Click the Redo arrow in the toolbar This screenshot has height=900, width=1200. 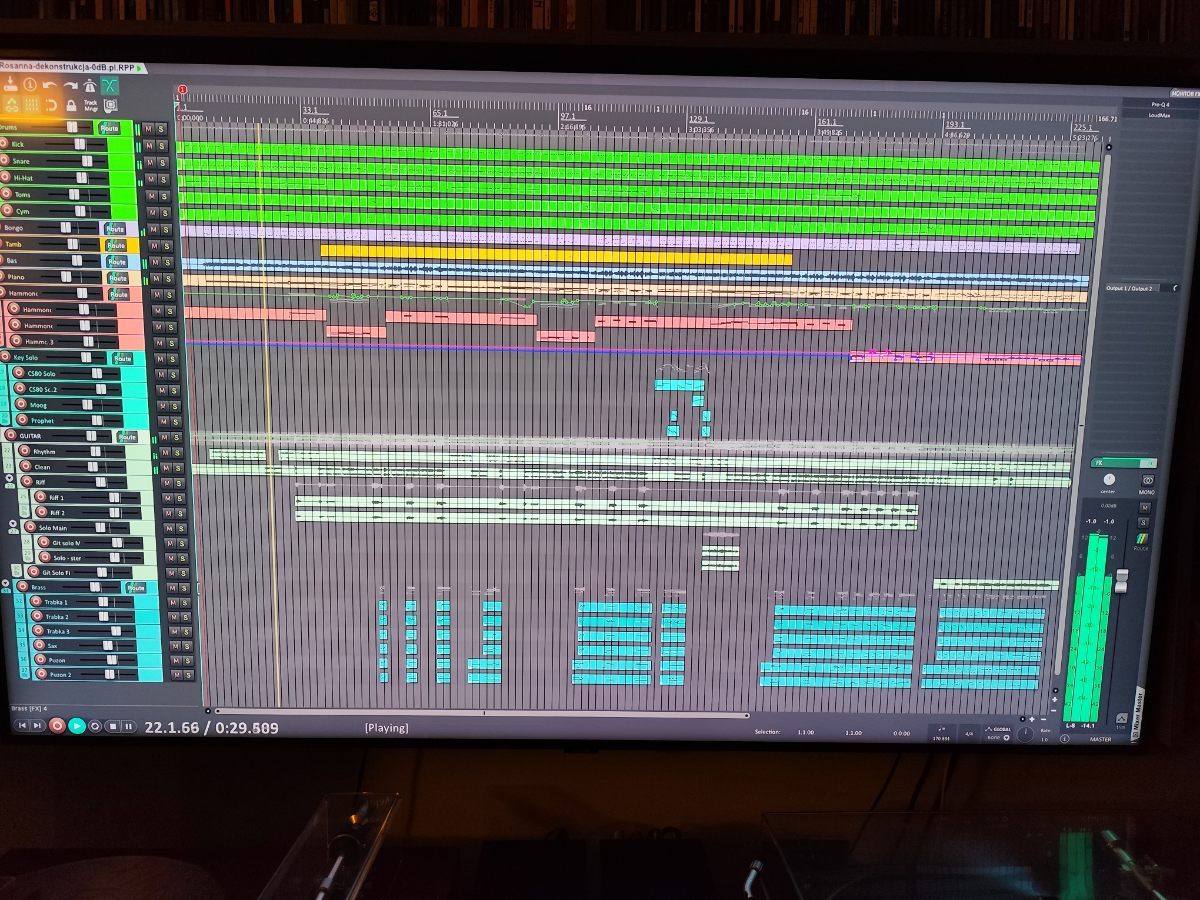point(70,85)
